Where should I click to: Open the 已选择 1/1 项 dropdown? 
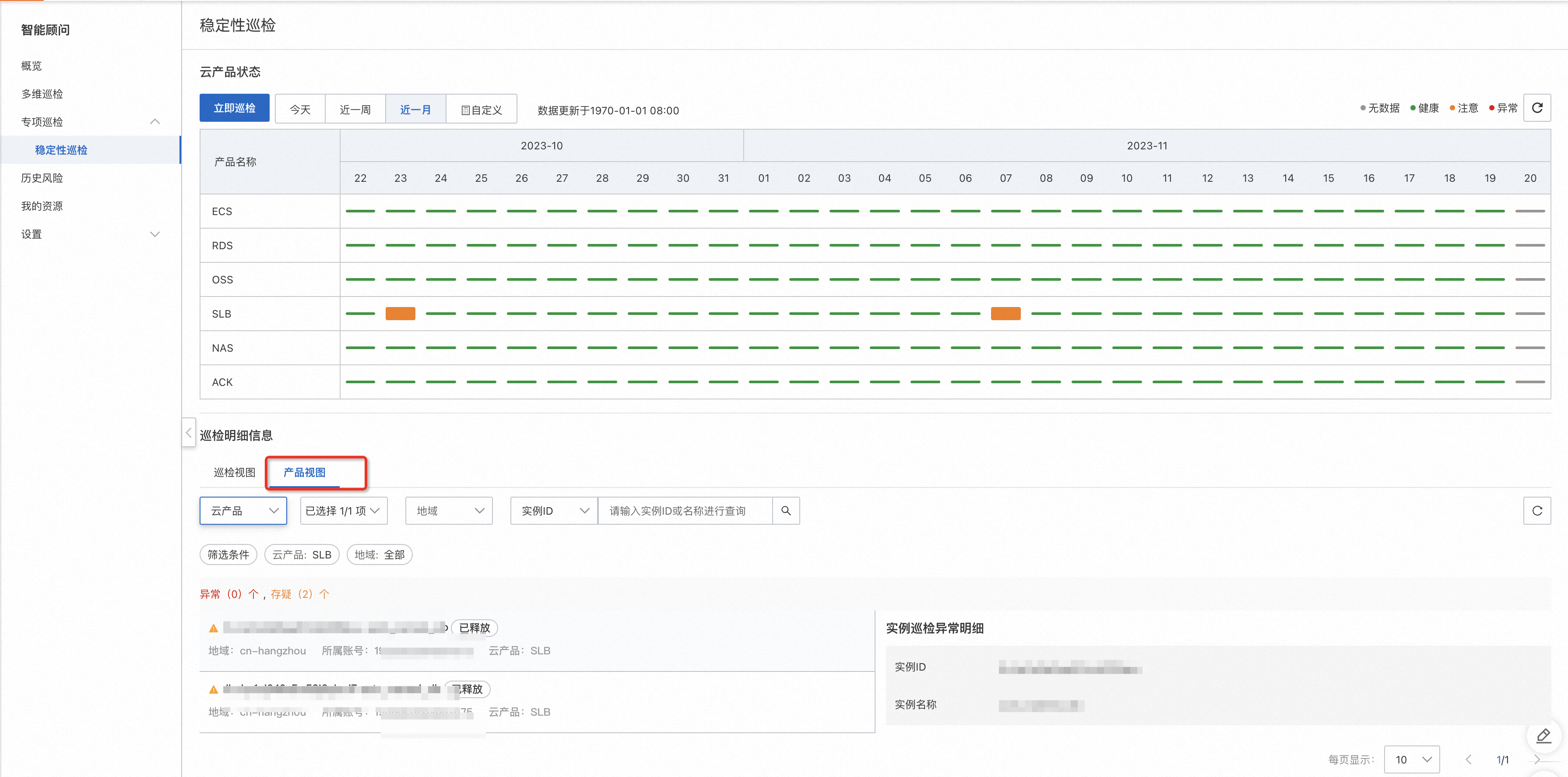click(x=343, y=510)
